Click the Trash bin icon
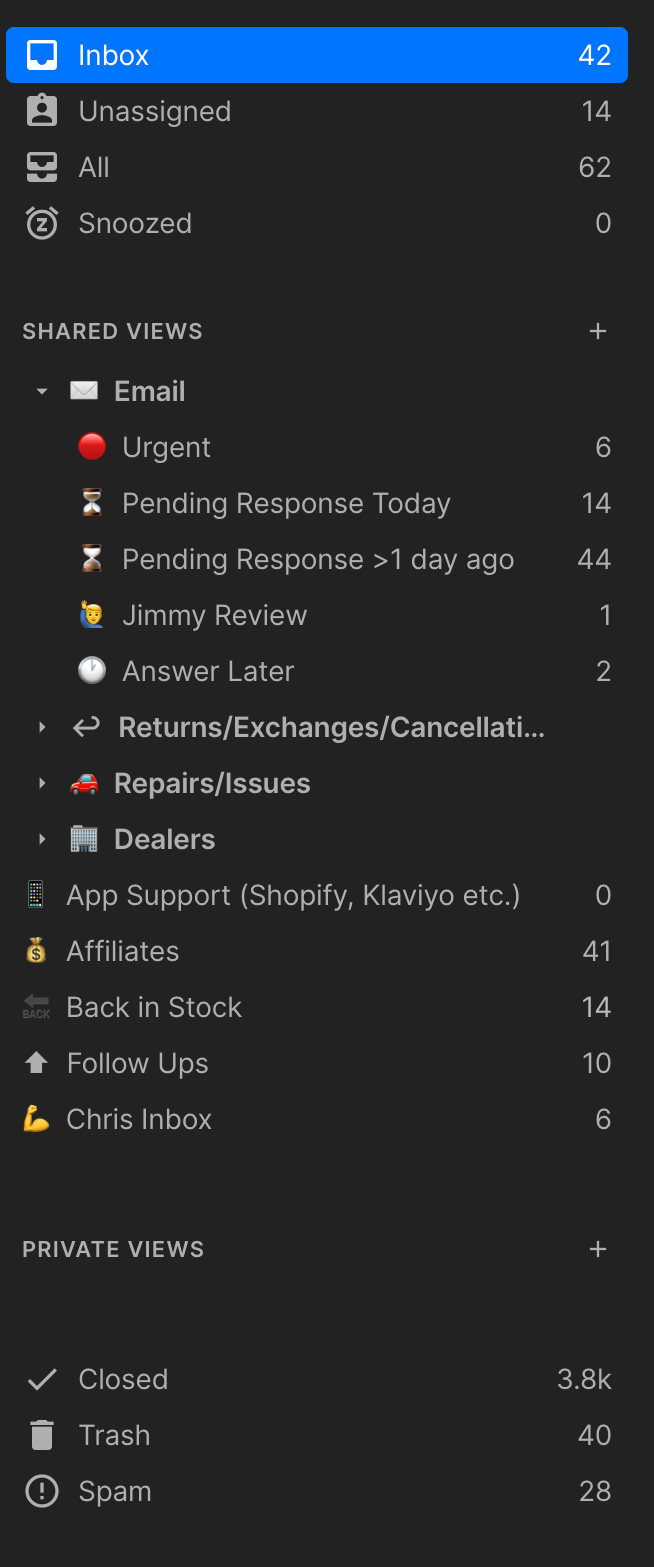Screen dimensions: 654x1567 coord(41,1435)
